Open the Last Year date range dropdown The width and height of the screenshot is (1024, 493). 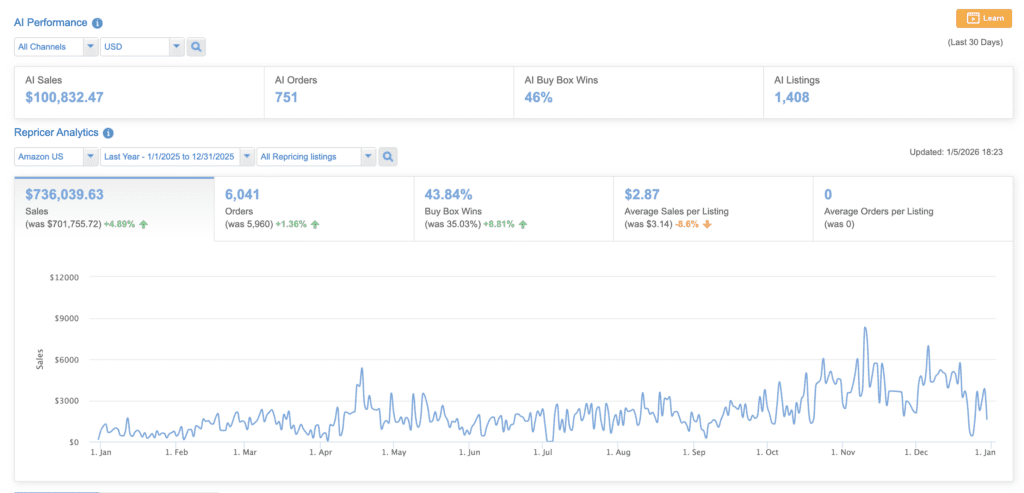click(176, 156)
